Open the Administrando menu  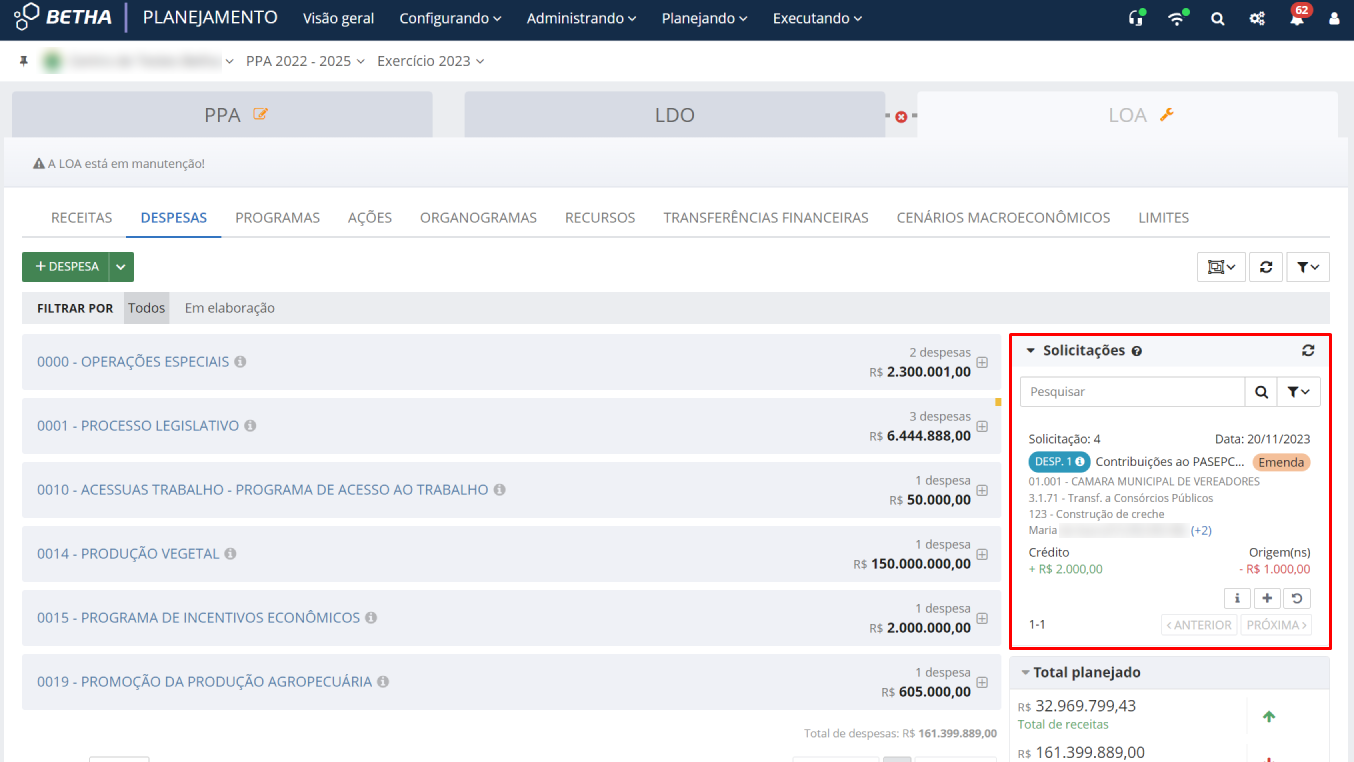[x=581, y=19]
